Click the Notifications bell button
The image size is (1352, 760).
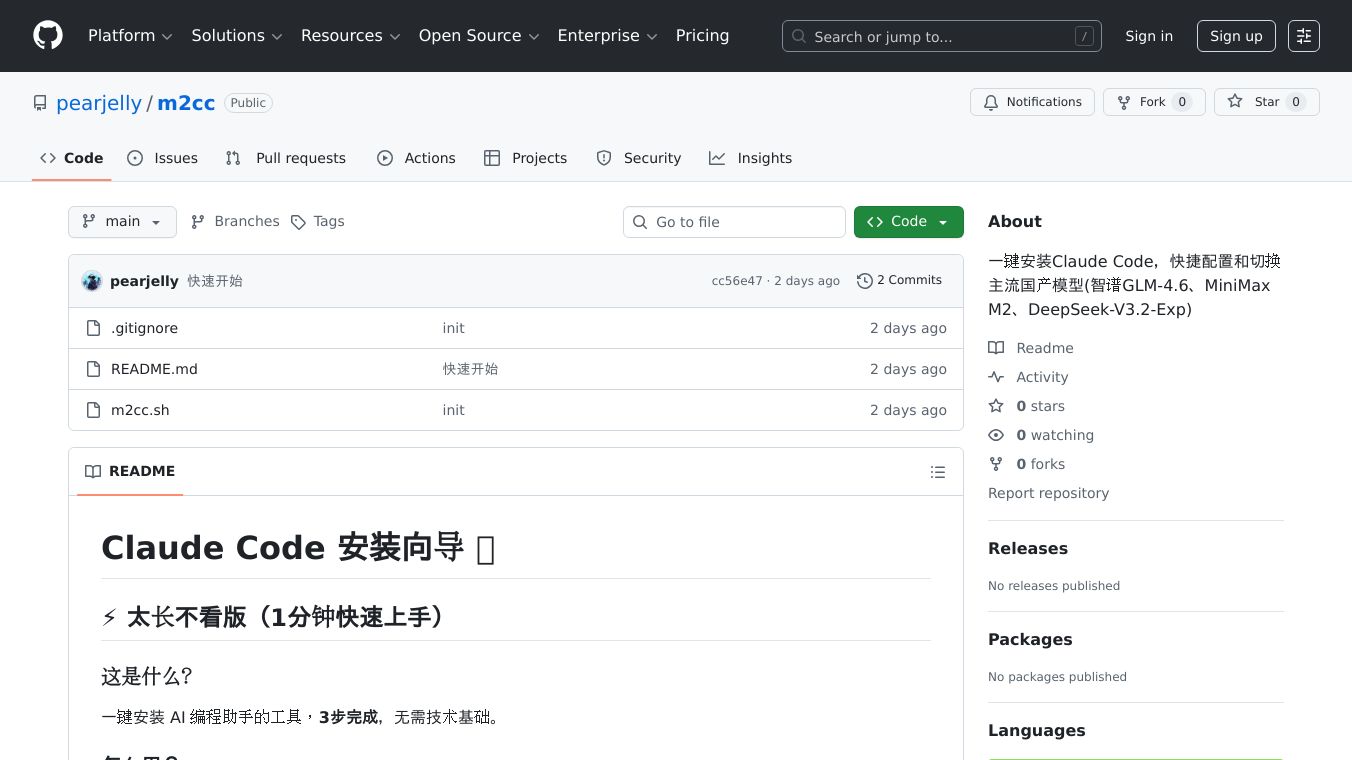(x=1032, y=102)
